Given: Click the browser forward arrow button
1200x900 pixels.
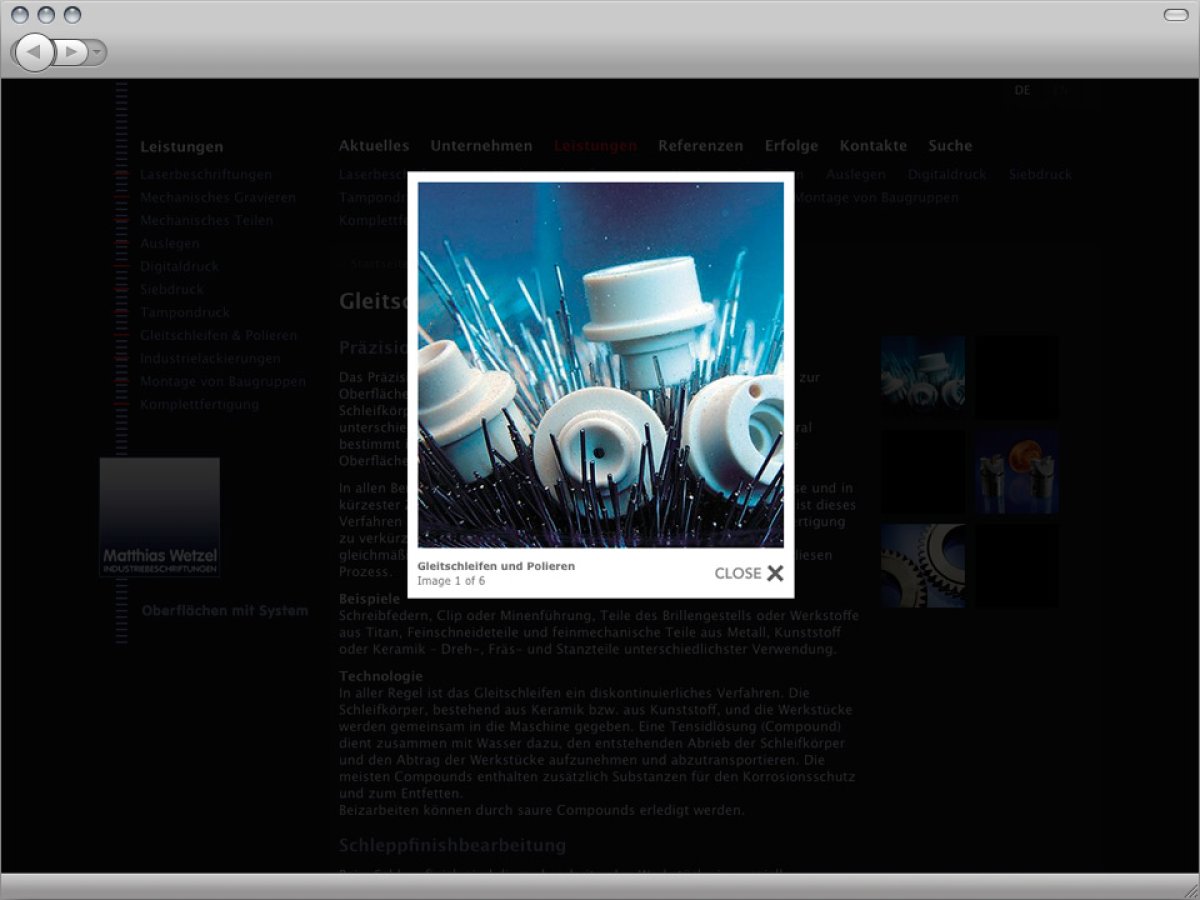Looking at the screenshot, I should coord(70,52).
